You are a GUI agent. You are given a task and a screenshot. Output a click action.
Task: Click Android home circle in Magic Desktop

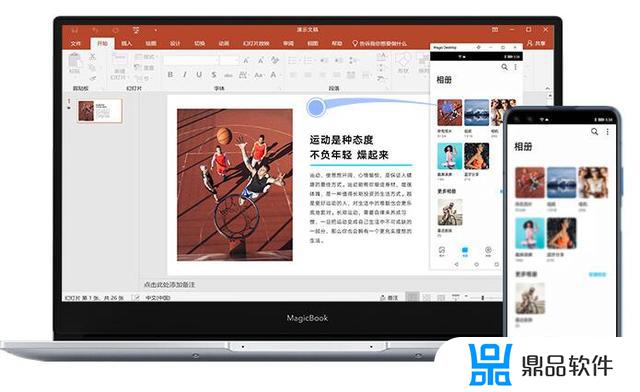pos(476,264)
